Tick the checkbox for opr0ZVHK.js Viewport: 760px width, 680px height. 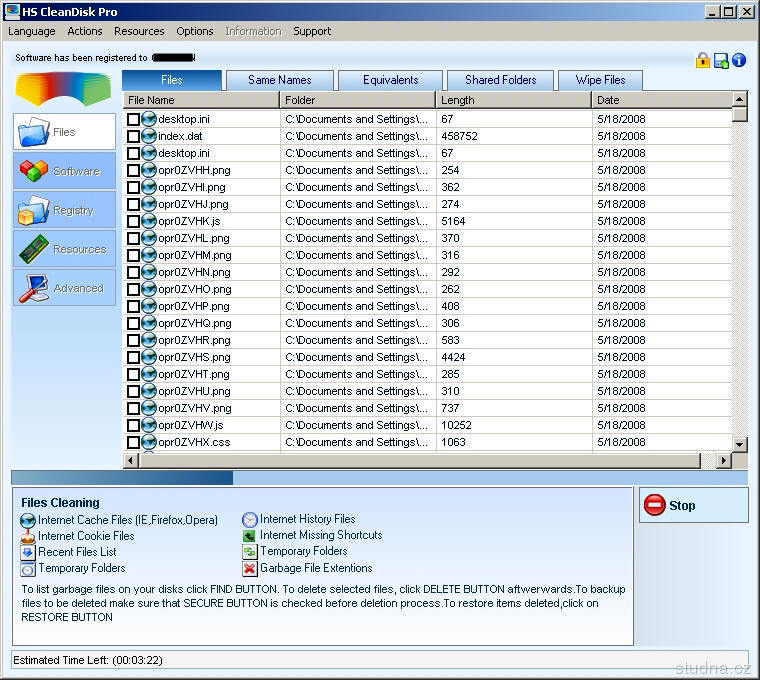(x=133, y=222)
